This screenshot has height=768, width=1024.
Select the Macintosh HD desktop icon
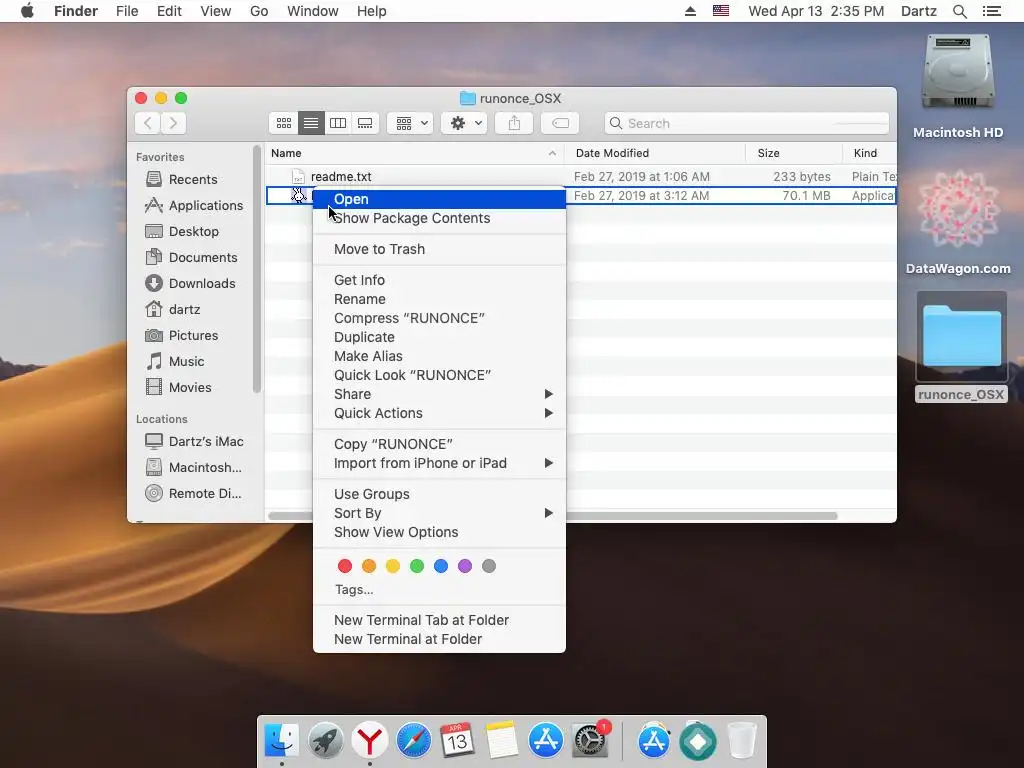pyautogui.click(x=957, y=86)
